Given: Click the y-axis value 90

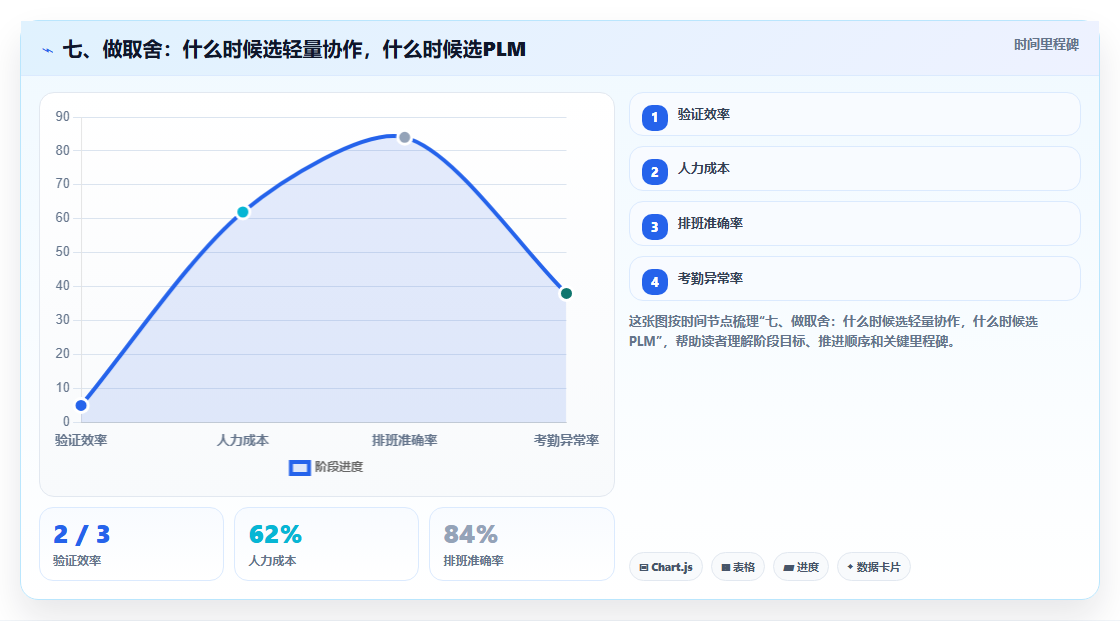Looking at the screenshot, I should [x=63, y=116].
